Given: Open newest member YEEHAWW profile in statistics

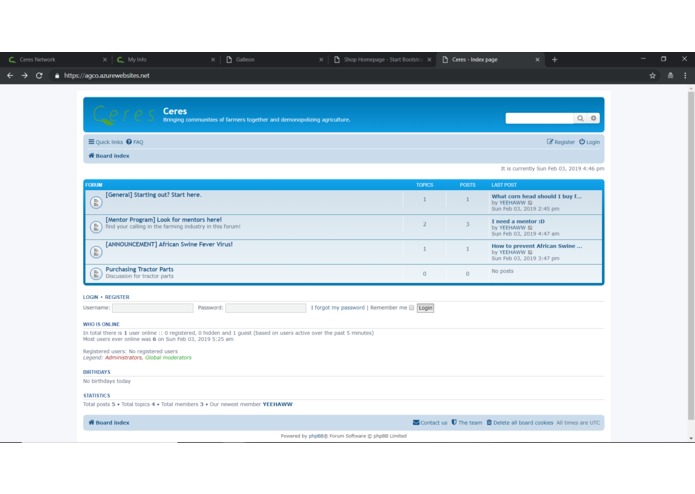Looking at the screenshot, I should pos(277,404).
